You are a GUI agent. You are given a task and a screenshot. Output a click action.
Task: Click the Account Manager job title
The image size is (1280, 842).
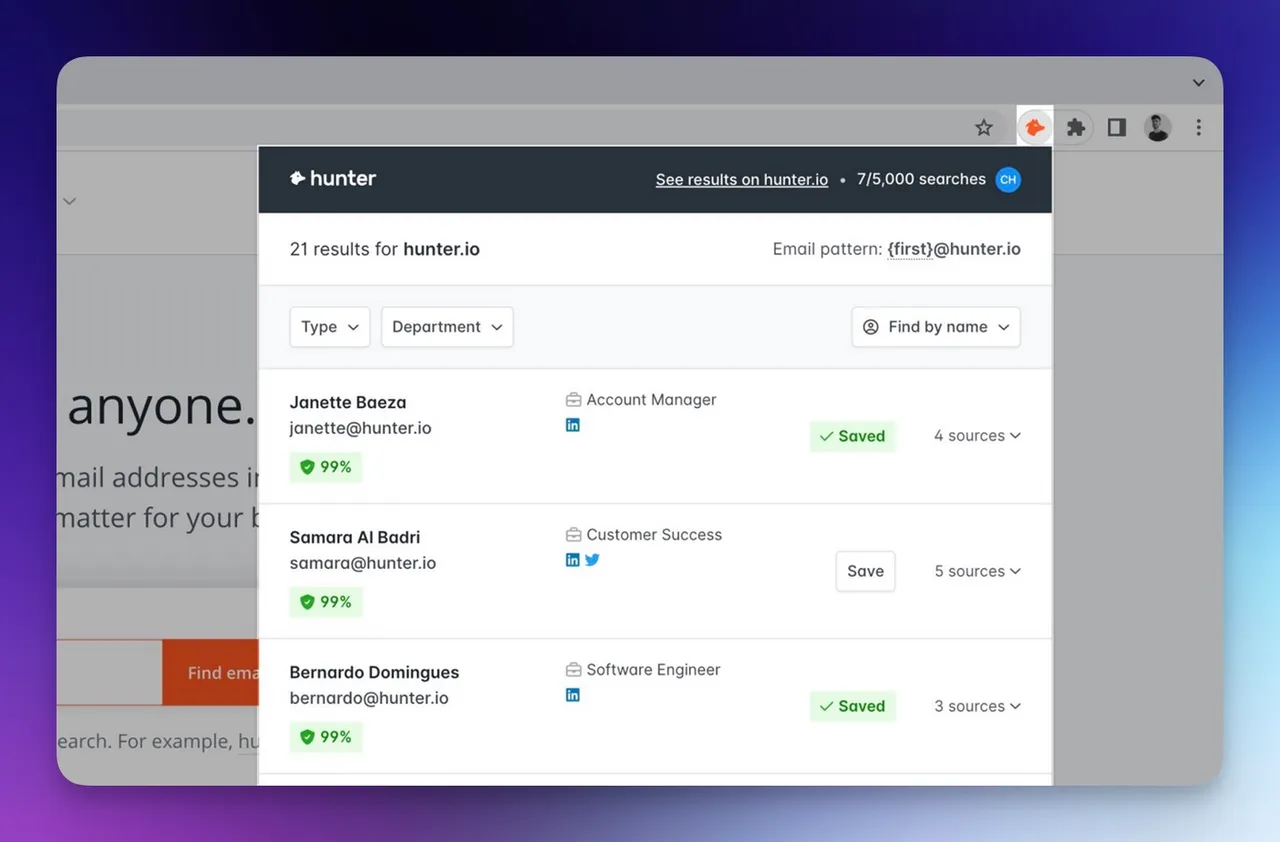pos(651,399)
